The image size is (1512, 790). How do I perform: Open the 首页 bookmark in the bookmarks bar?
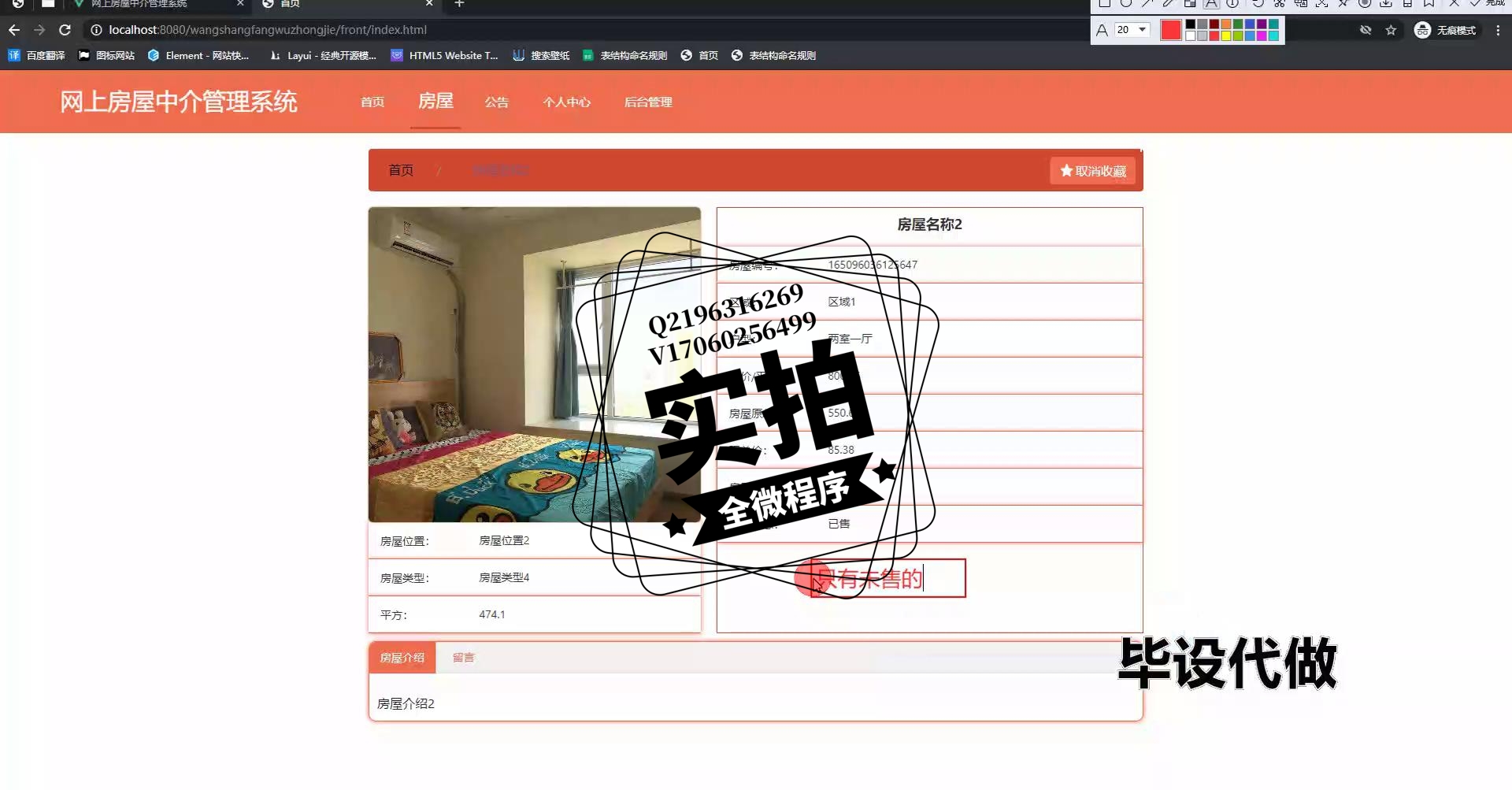tap(699, 55)
